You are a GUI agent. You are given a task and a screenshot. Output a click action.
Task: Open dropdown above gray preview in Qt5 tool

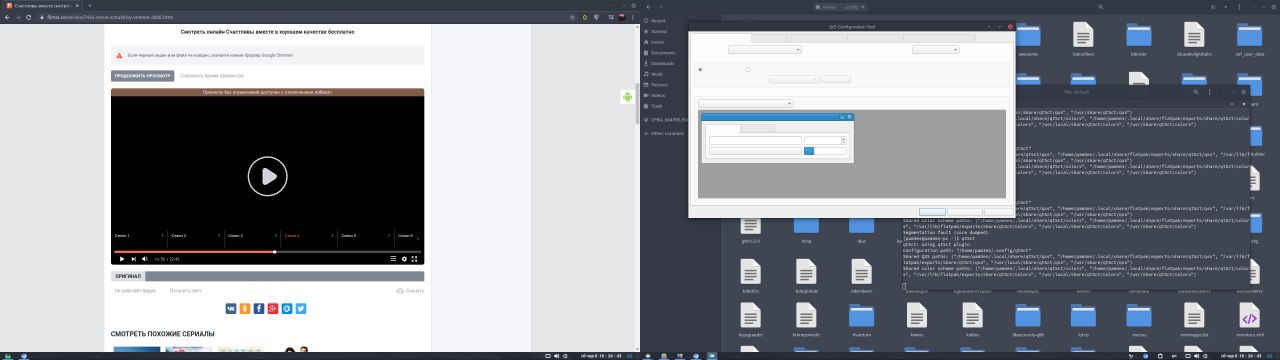(x=745, y=103)
